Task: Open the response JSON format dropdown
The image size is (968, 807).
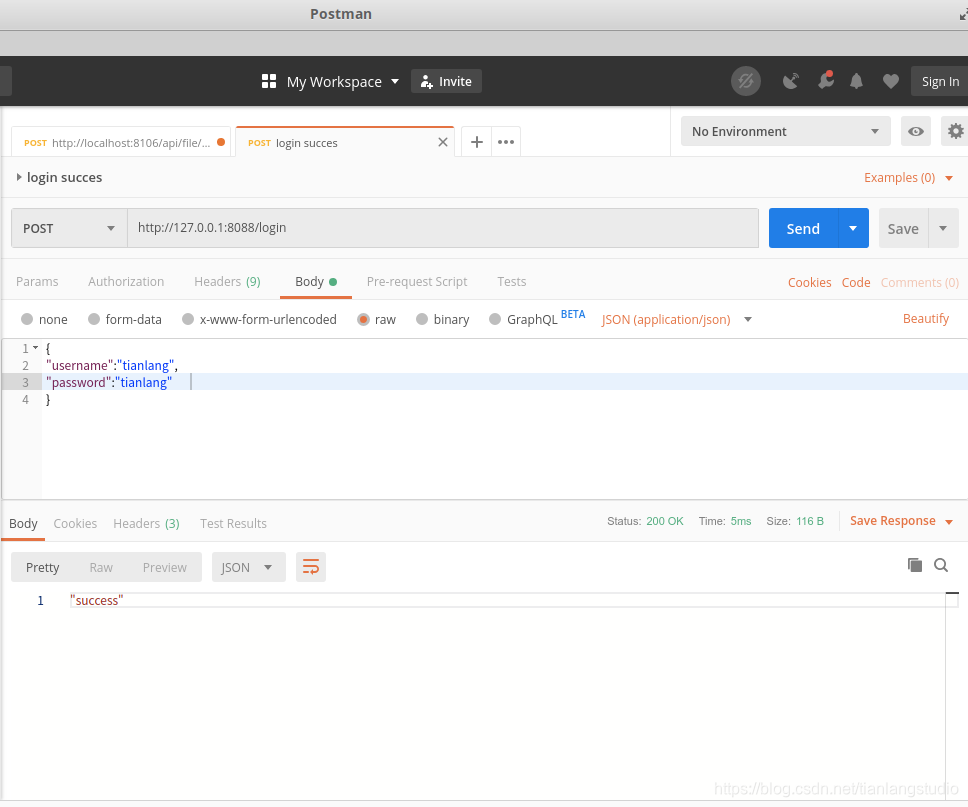Action: click(x=249, y=567)
